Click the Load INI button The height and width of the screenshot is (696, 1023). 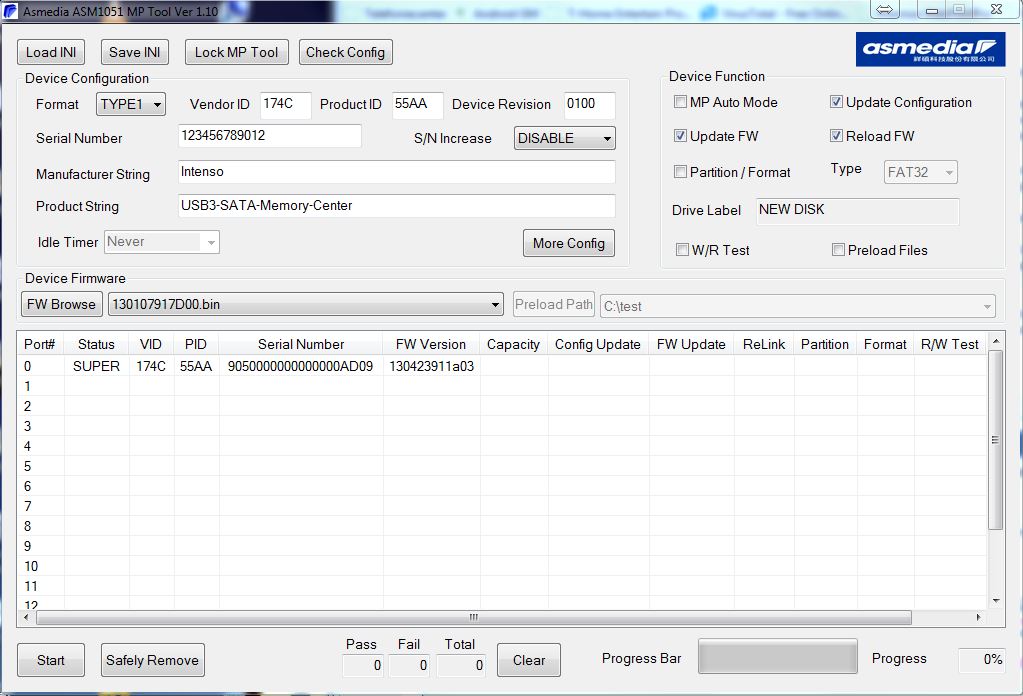(51, 52)
